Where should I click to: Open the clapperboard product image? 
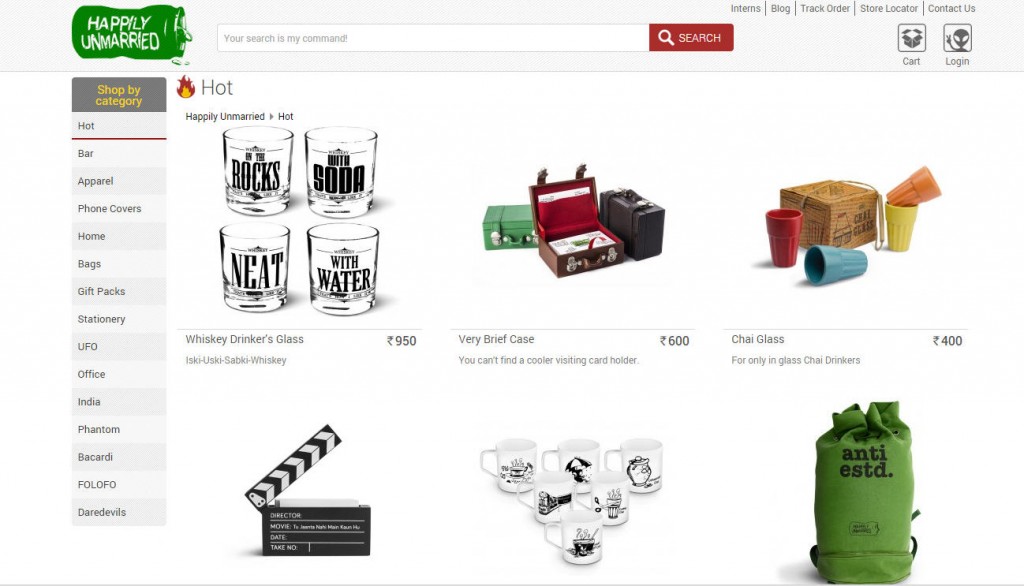pyautogui.click(x=308, y=491)
